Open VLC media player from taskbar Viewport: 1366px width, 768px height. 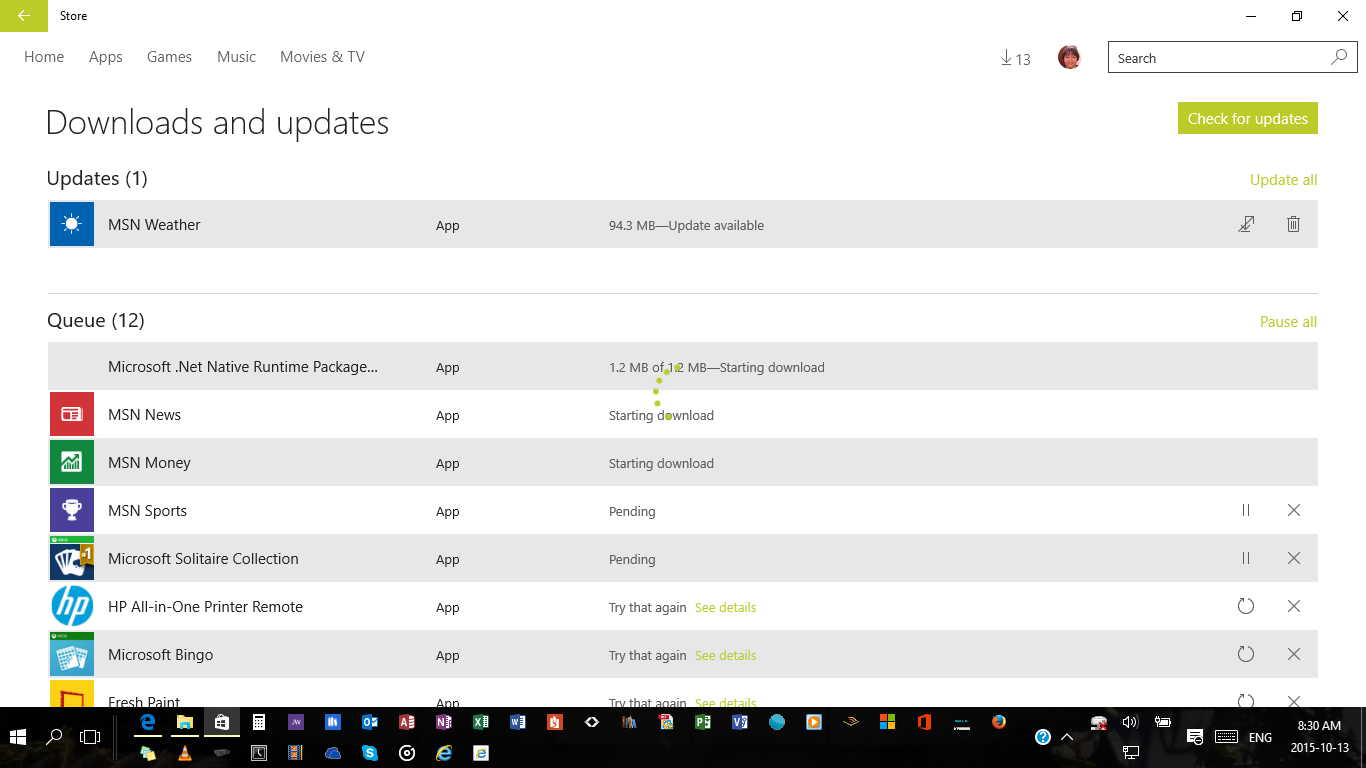click(185, 752)
